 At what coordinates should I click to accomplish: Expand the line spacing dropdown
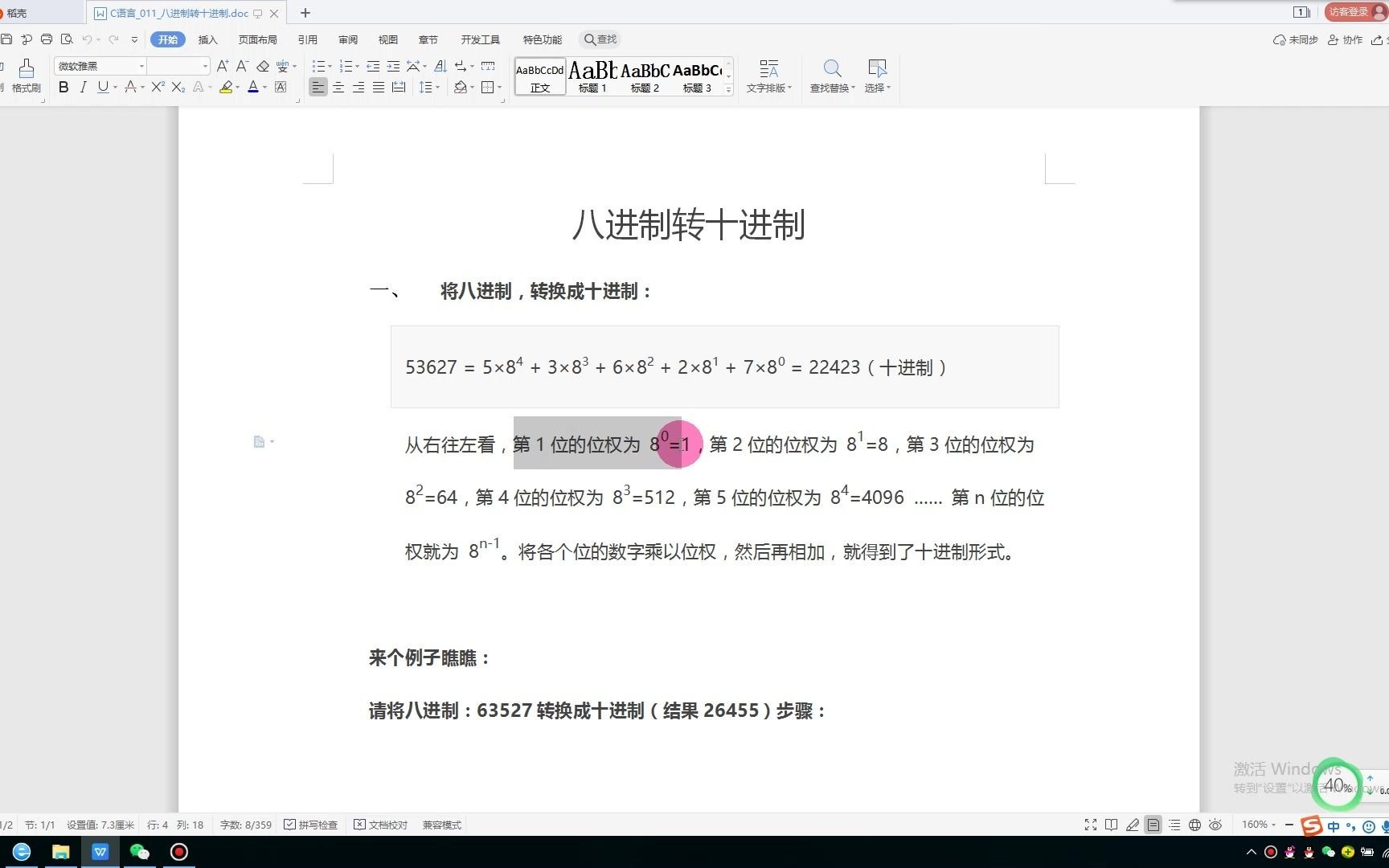pos(437,88)
